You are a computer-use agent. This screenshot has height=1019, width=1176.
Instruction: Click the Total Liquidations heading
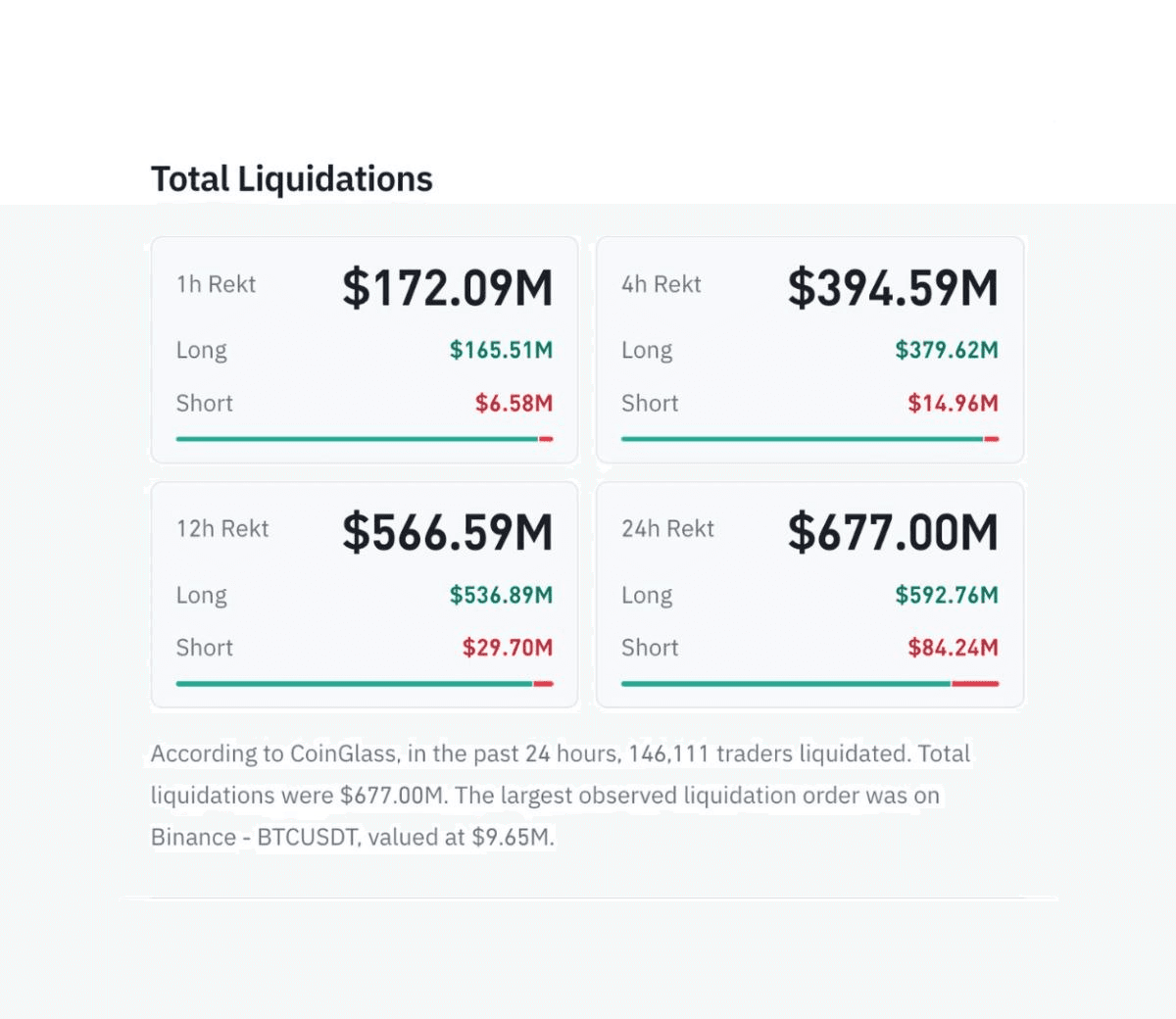point(292,179)
